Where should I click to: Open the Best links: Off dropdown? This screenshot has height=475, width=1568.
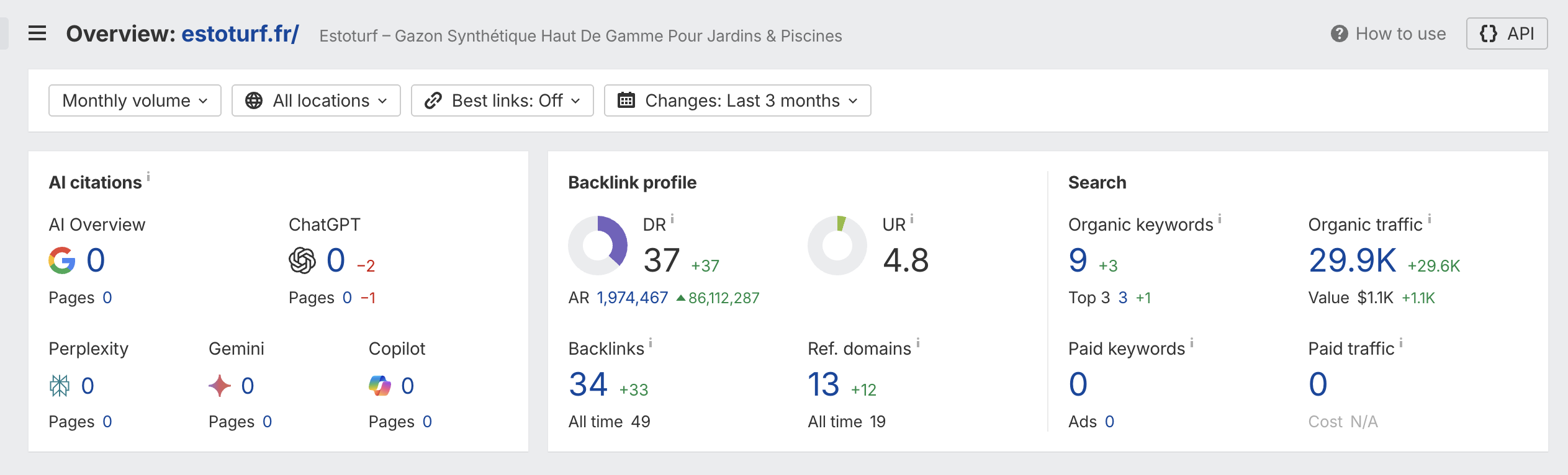[x=502, y=100]
